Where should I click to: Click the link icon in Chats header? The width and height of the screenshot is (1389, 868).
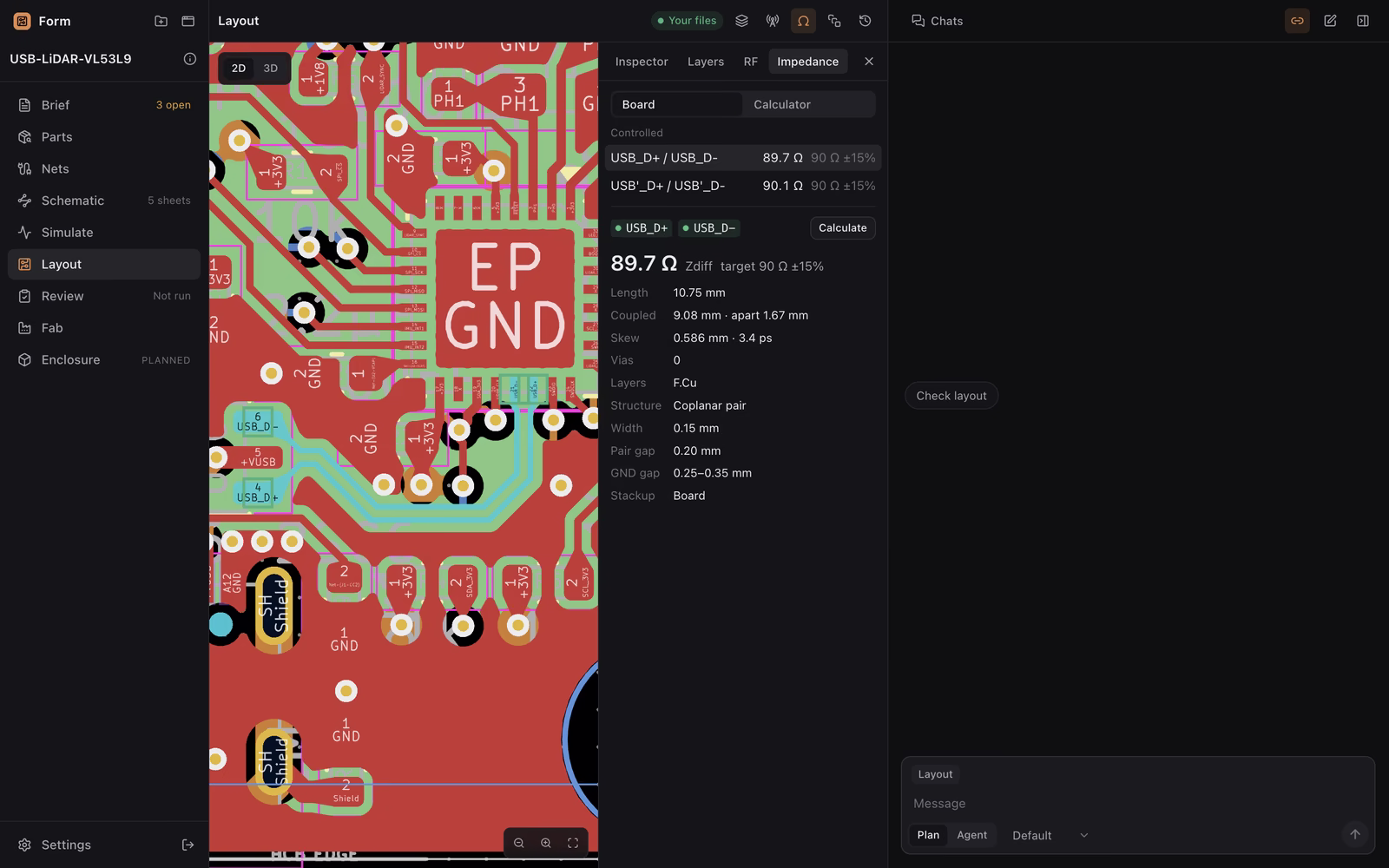[1297, 21]
